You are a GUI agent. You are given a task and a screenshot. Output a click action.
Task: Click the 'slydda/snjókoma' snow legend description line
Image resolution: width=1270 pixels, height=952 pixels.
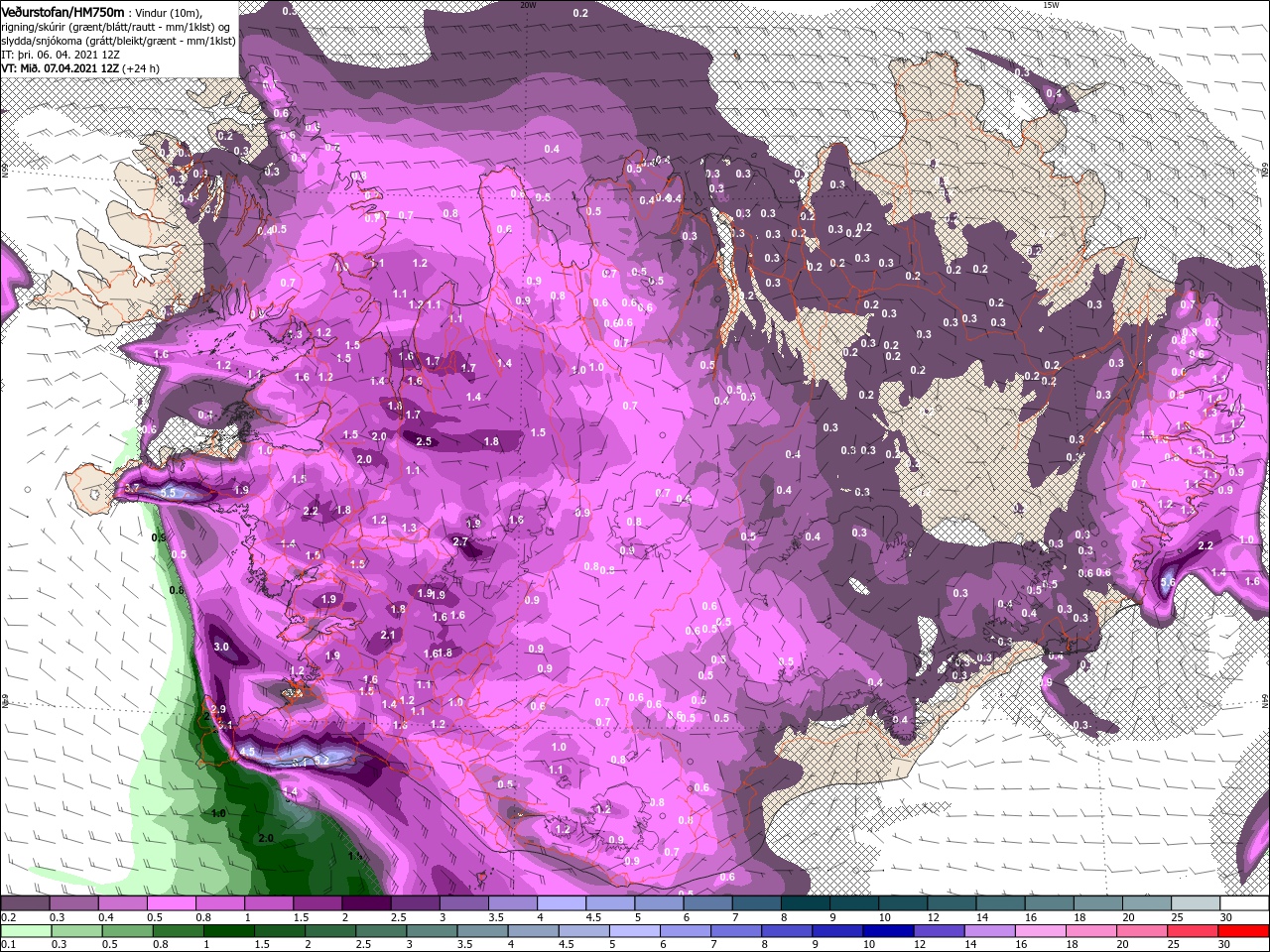tap(119, 41)
